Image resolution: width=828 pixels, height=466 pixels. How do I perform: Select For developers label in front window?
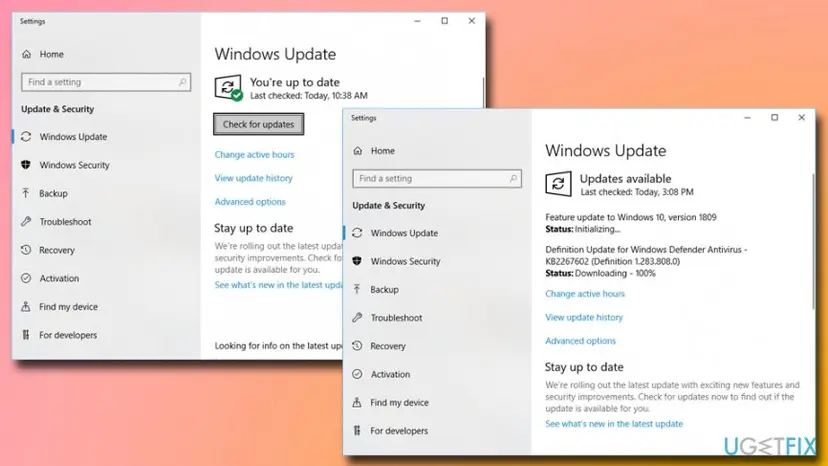pyautogui.click(x=399, y=431)
